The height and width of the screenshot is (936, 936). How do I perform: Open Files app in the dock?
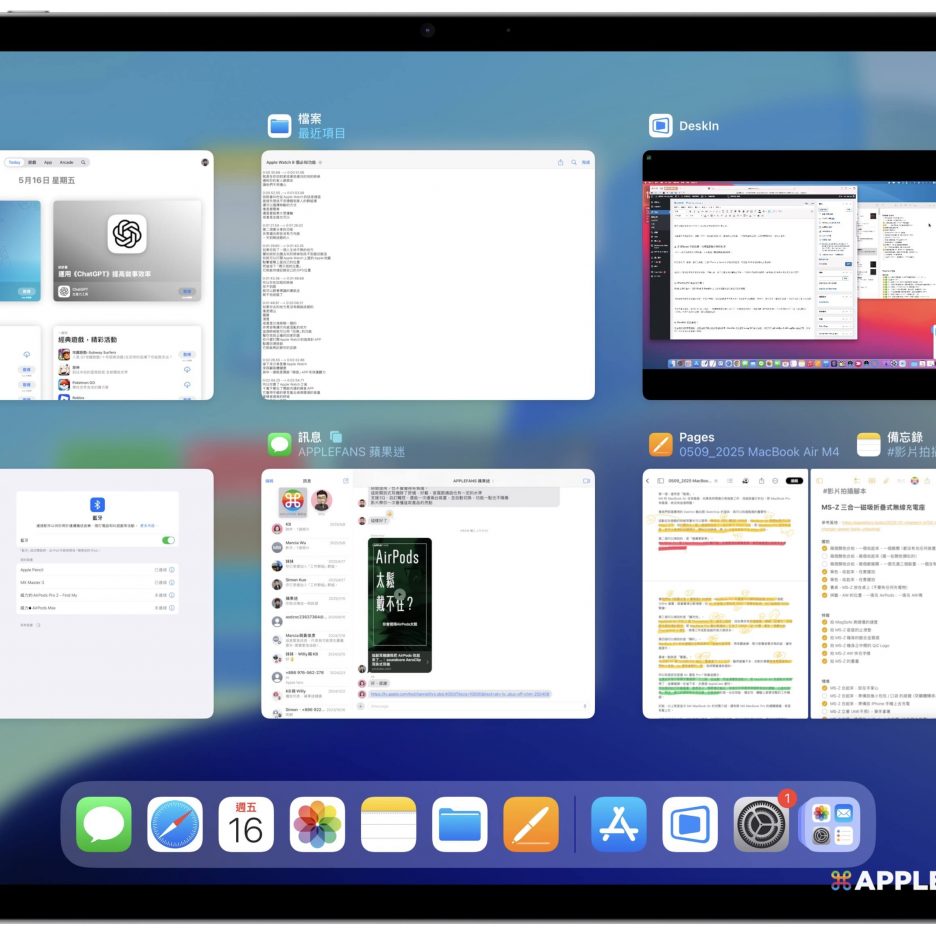click(460, 824)
